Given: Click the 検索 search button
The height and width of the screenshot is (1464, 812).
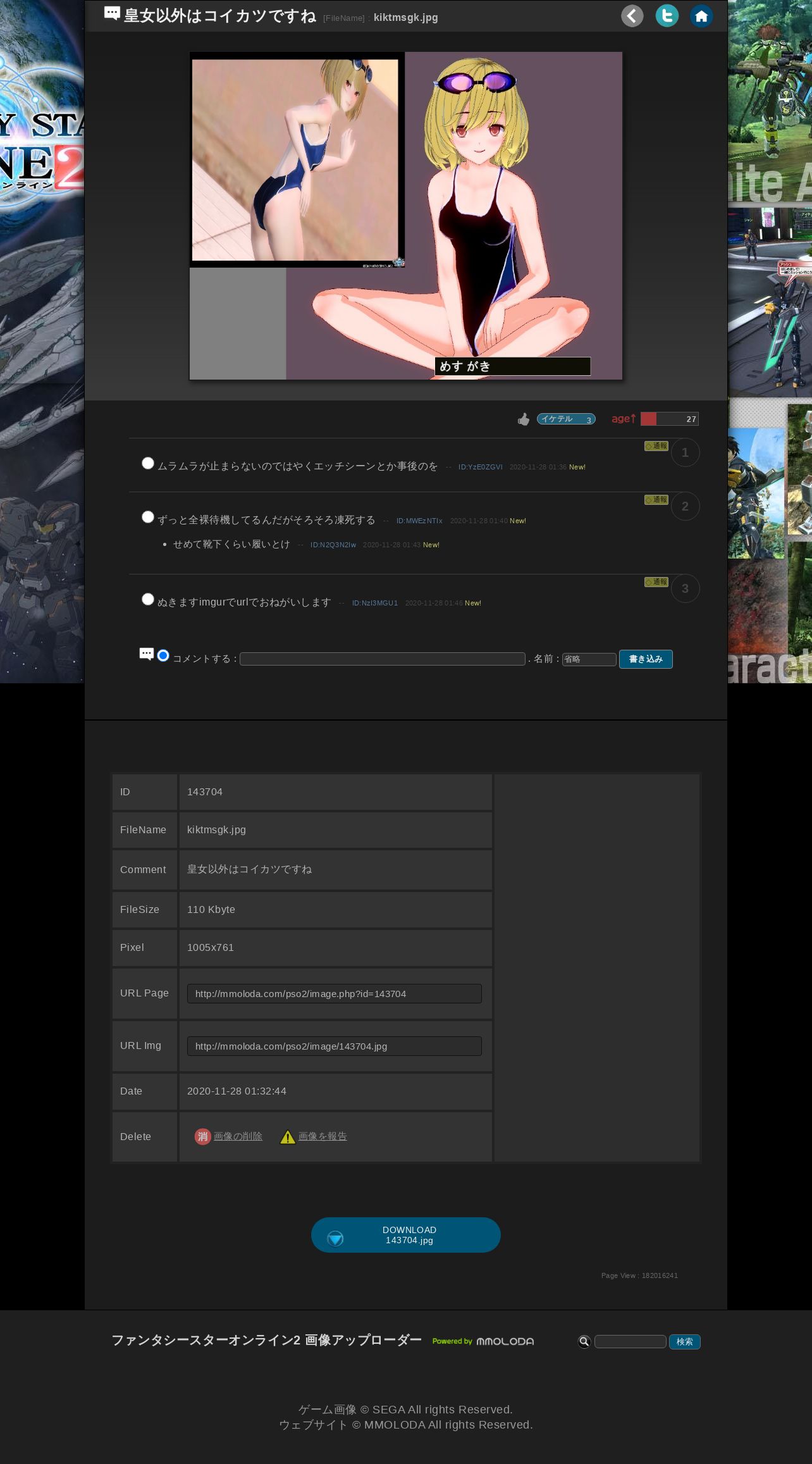Looking at the screenshot, I should [x=685, y=1341].
